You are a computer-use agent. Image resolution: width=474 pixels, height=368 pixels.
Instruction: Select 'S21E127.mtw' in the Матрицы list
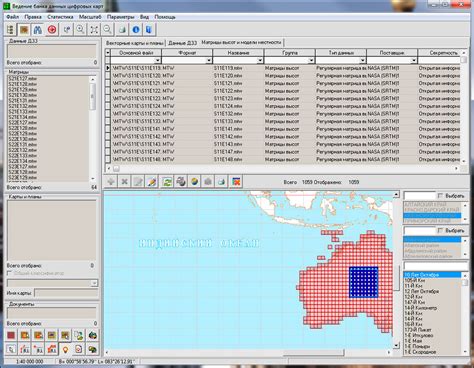(x=23, y=79)
